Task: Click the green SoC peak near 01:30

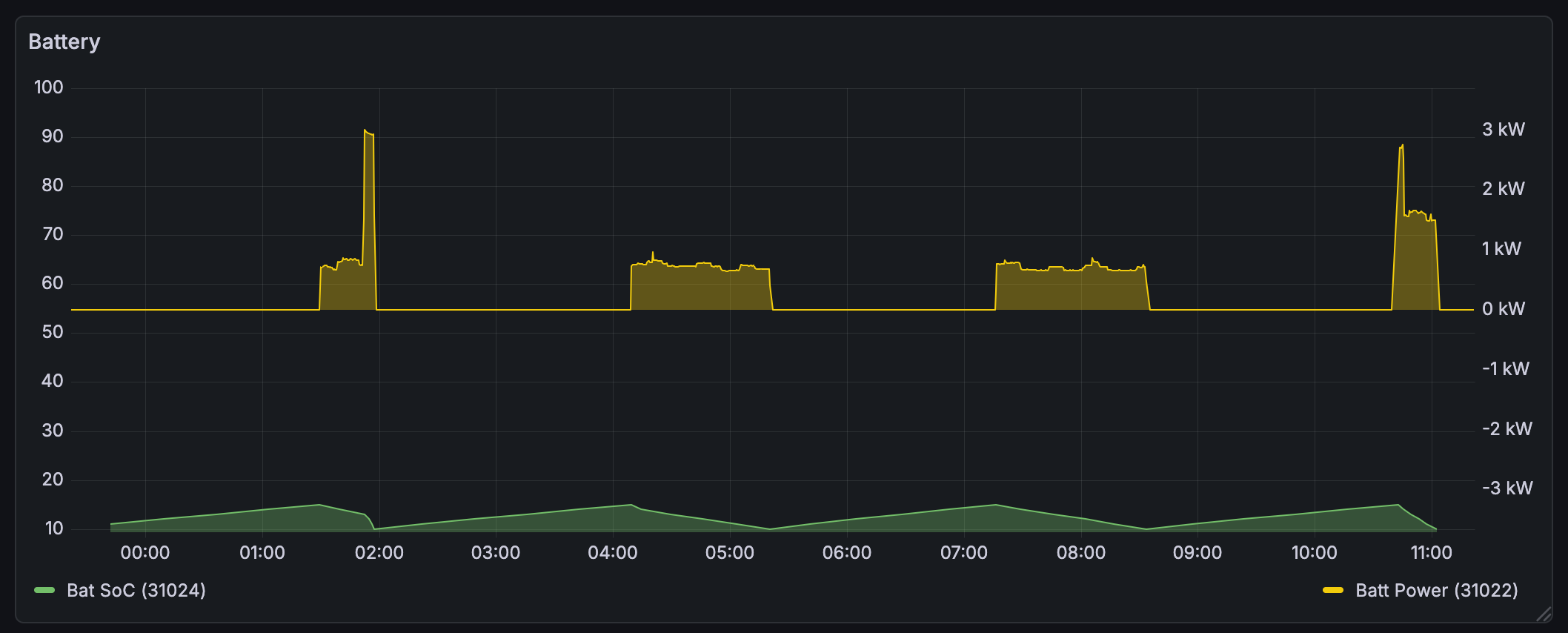Action: (319, 506)
